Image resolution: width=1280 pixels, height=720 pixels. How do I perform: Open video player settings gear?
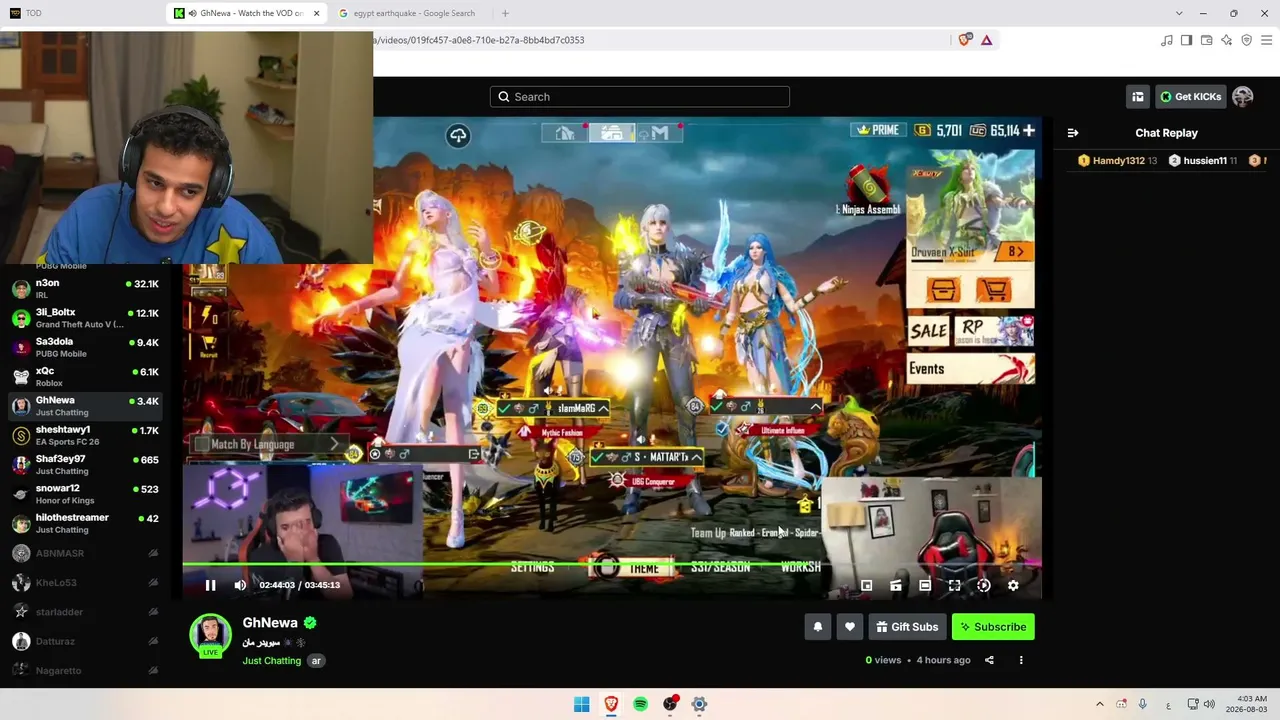[1013, 585]
